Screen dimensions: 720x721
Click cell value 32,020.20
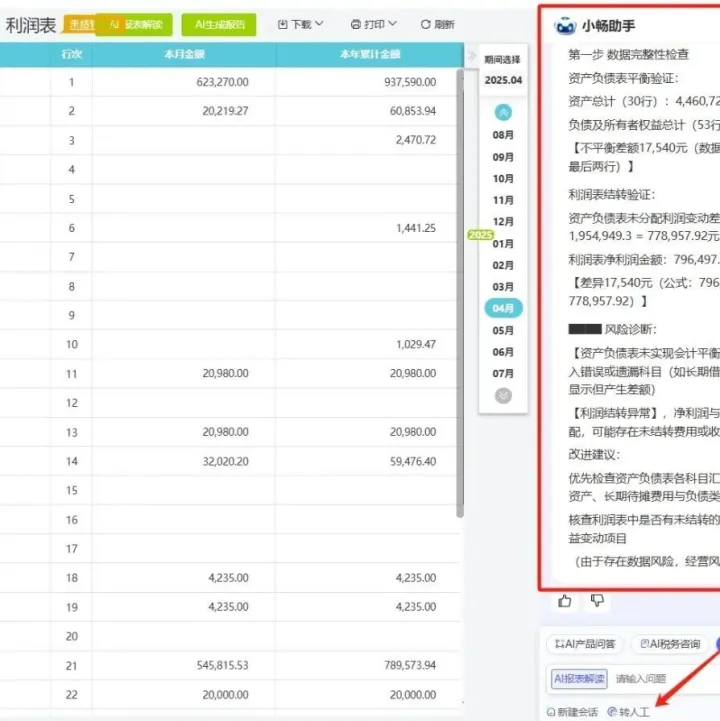pos(225,461)
